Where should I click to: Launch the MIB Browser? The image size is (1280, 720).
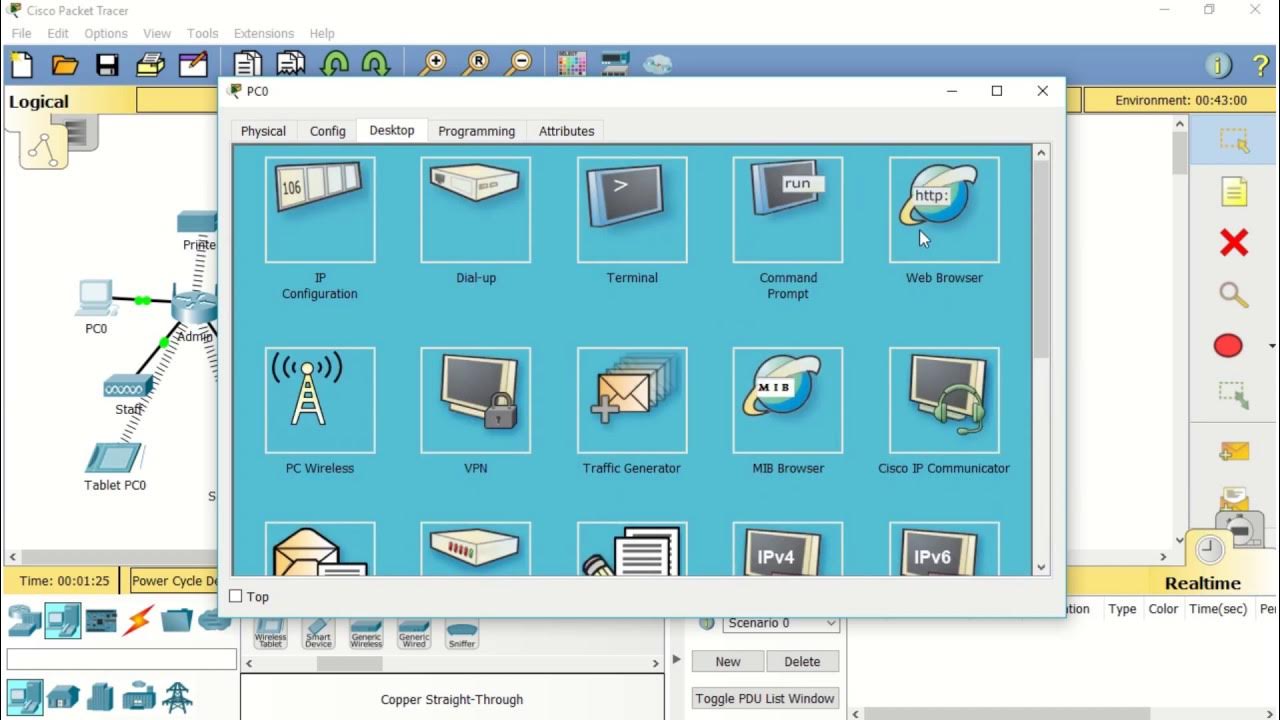click(788, 400)
